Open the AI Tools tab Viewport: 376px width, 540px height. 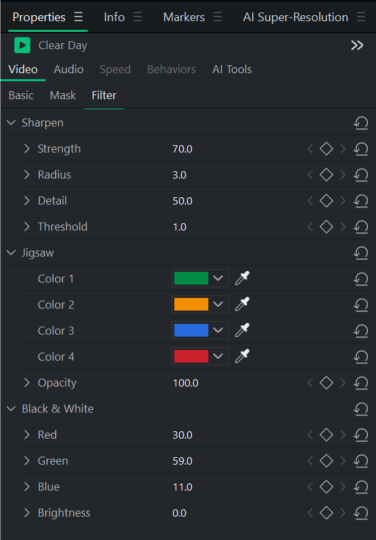click(x=232, y=69)
